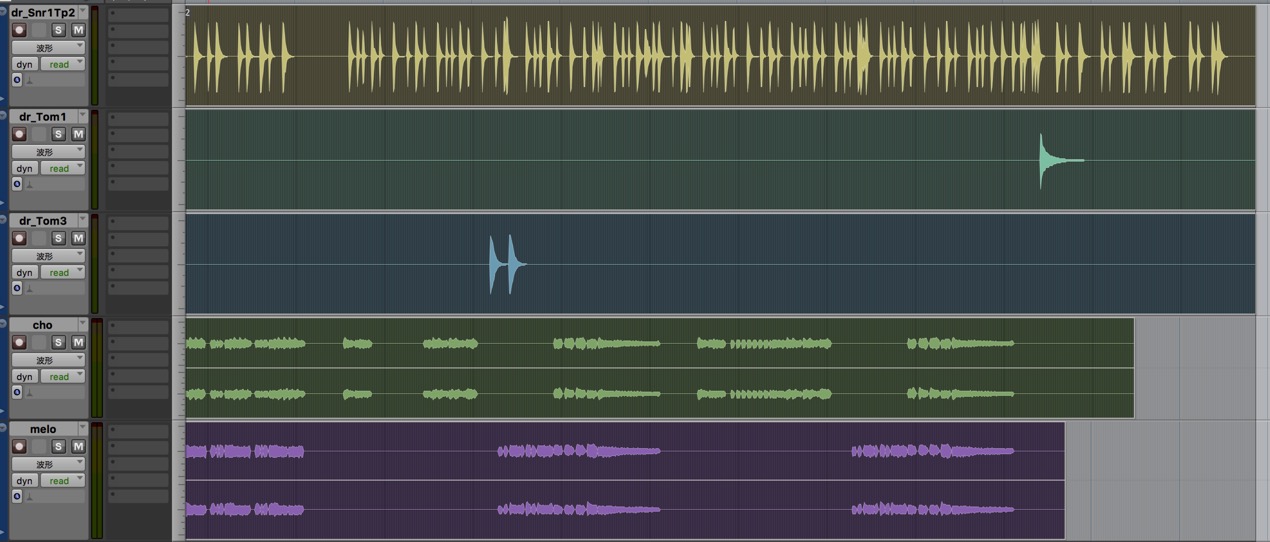Select cho track name
Image resolution: width=1270 pixels, height=542 pixels.
(43, 325)
